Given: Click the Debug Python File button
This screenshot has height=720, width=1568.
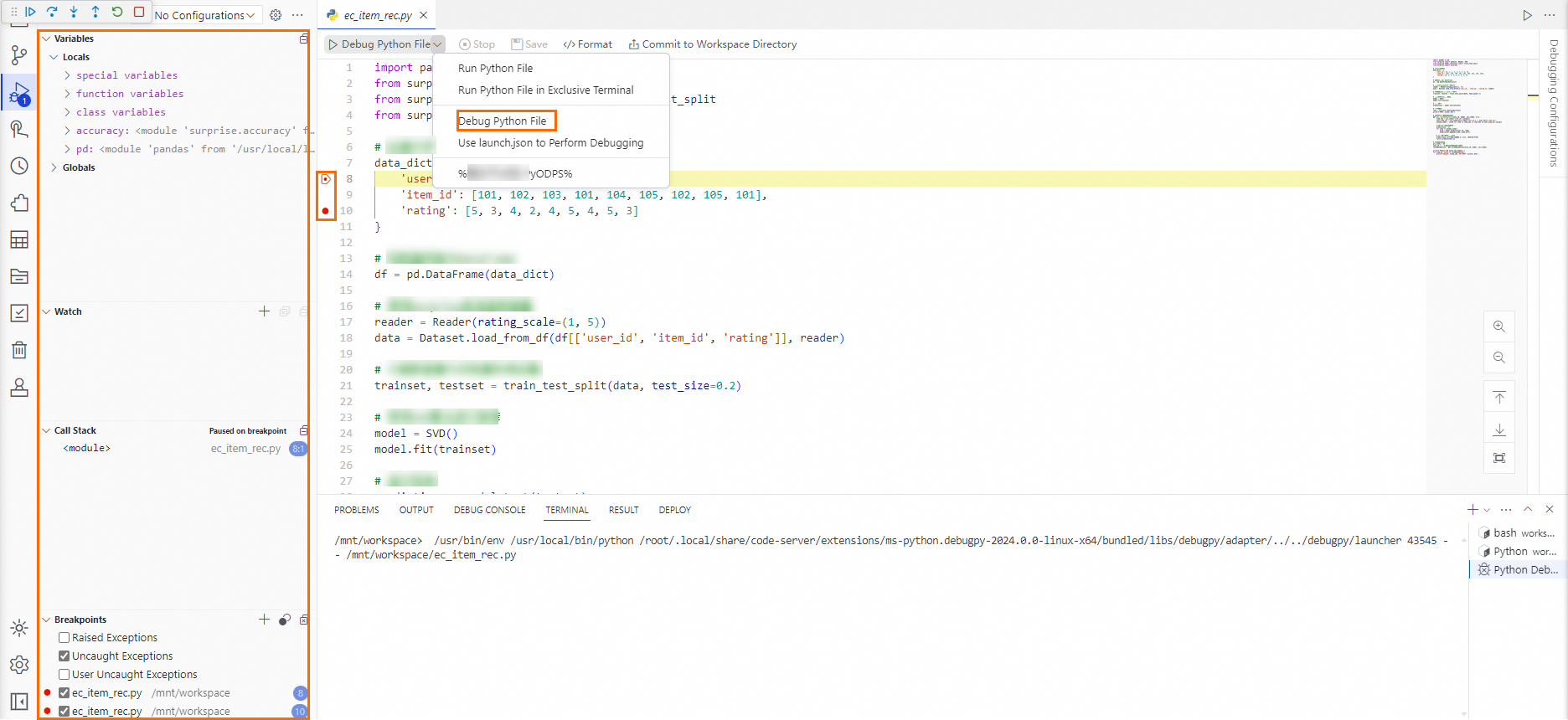Looking at the screenshot, I should click(x=379, y=44).
